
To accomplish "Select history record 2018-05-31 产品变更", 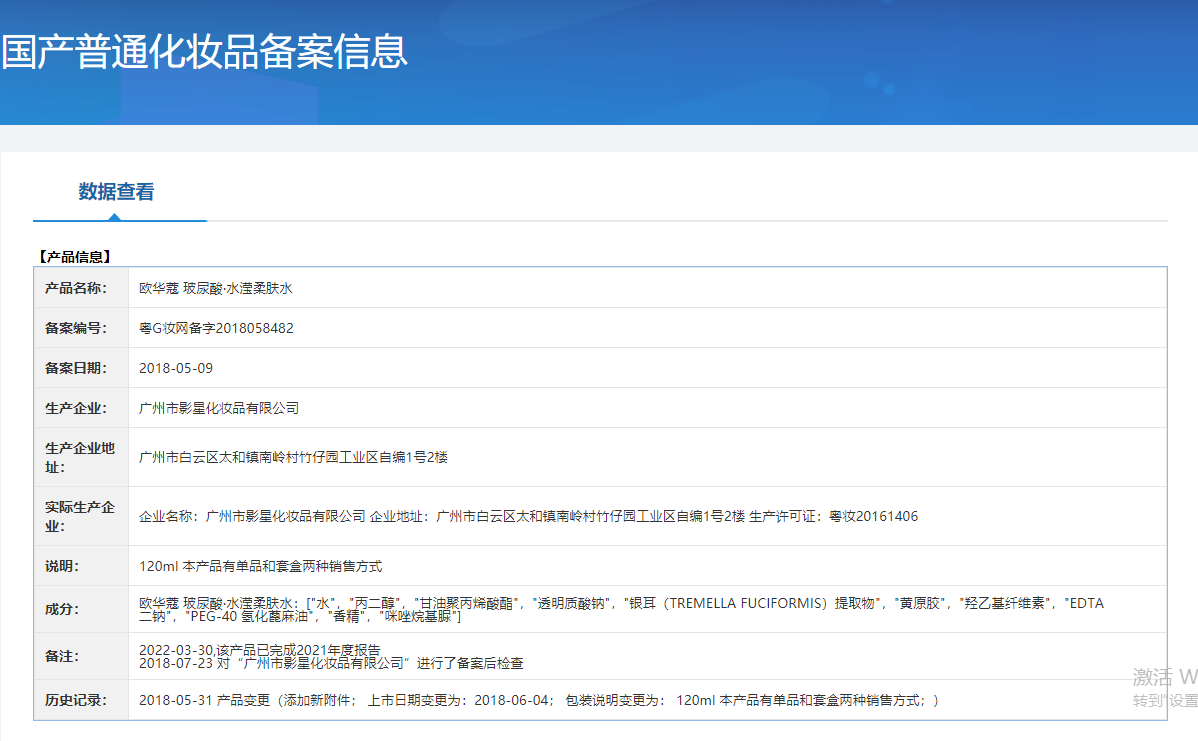I will pos(539,701).
